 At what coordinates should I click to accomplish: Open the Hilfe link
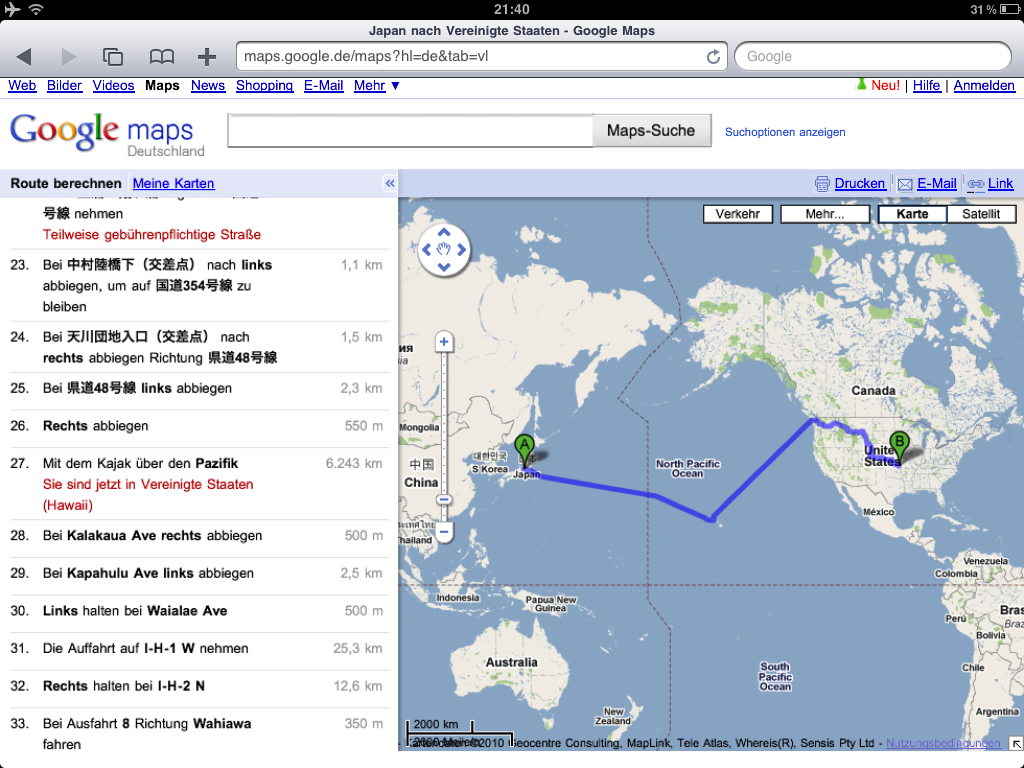(926, 86)
